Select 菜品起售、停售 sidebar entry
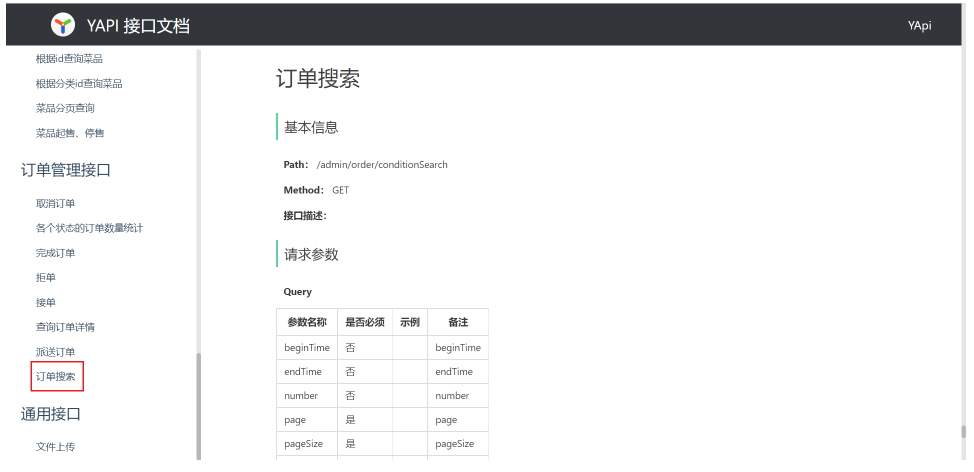Image resolution: width=974 pixels, height=472 pixels. click(70, 133)
